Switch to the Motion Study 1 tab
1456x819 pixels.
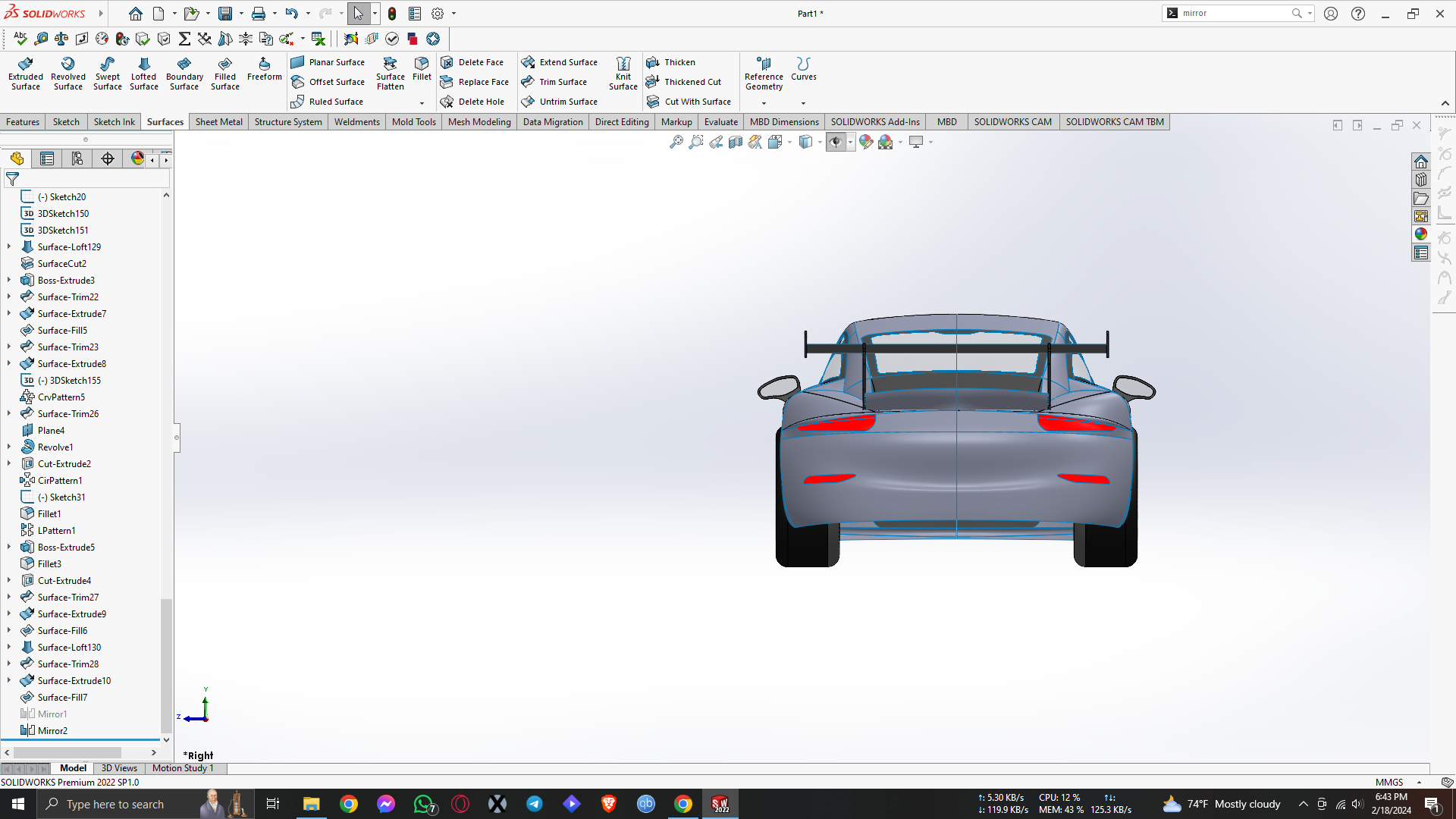click(183, 768)
